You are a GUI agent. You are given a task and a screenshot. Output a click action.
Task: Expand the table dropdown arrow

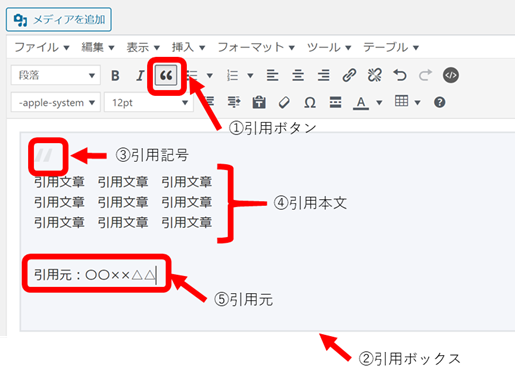[x=417, y=102]
